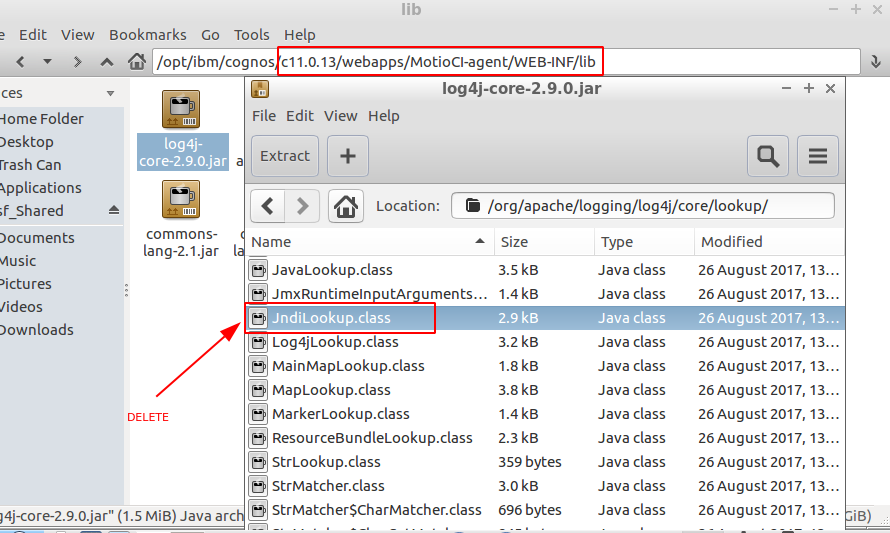890x533 pixels.
Task: Open Help menu in archive window
Action: coord(384,116)
